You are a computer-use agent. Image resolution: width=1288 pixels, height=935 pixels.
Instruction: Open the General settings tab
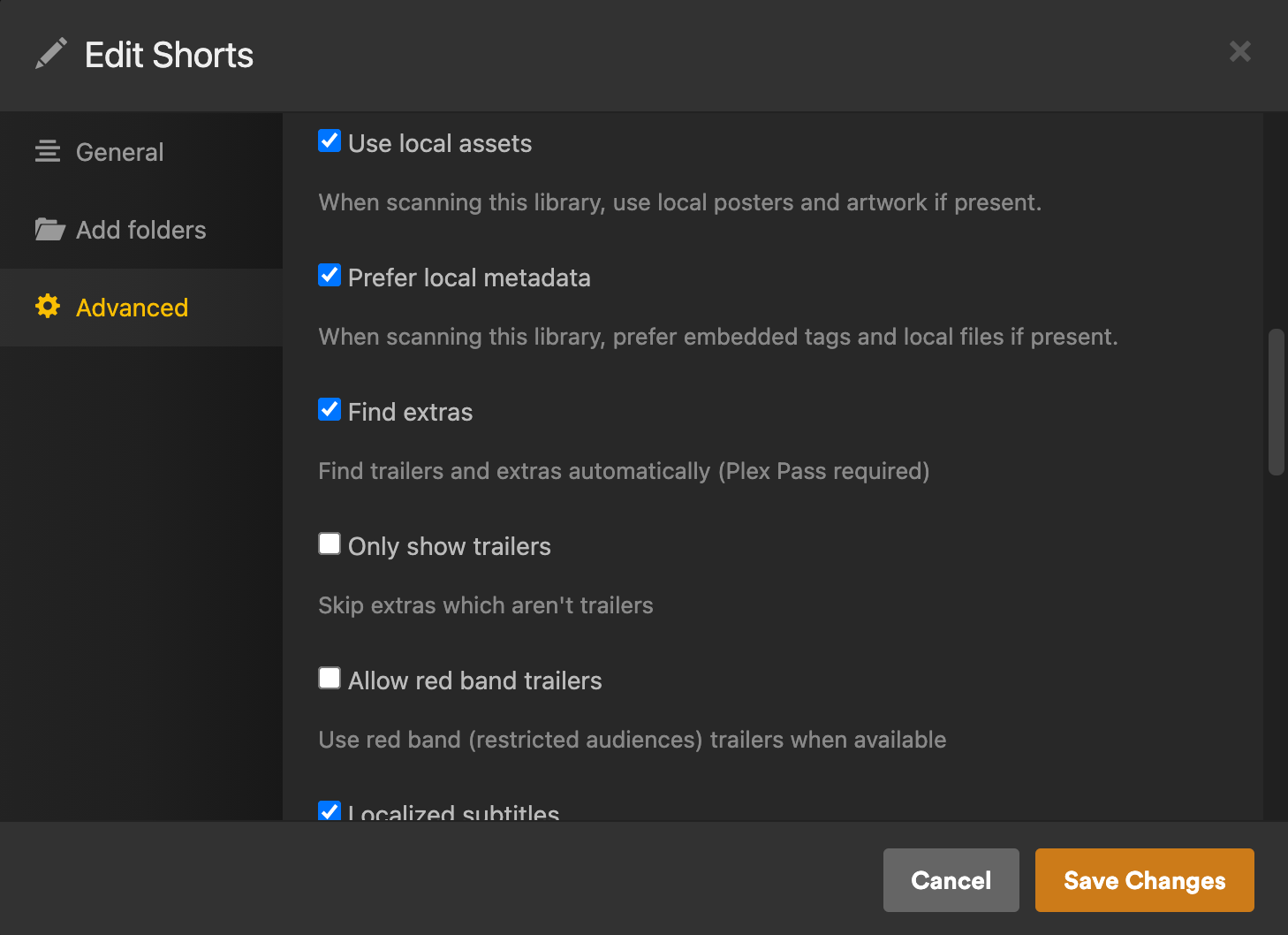119,152
